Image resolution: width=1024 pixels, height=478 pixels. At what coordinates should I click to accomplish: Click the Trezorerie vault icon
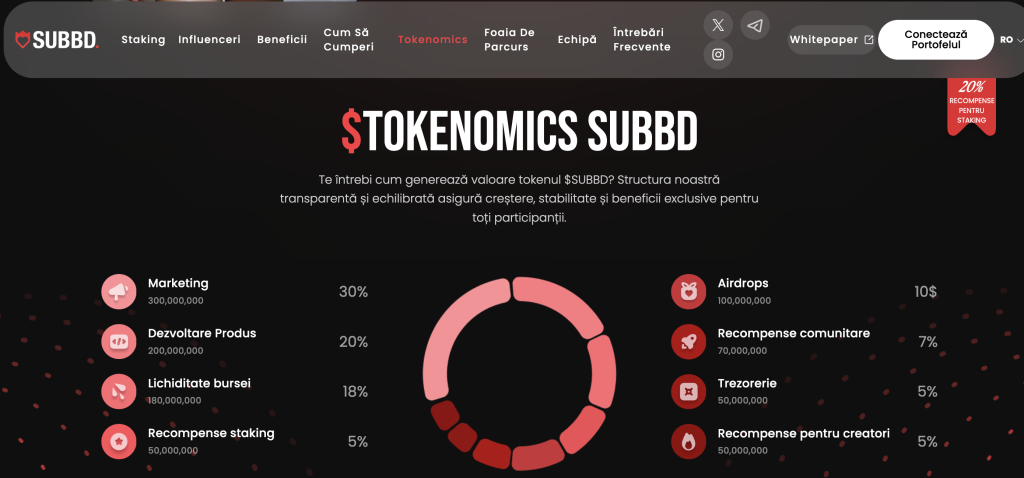[x=688, y=392]
